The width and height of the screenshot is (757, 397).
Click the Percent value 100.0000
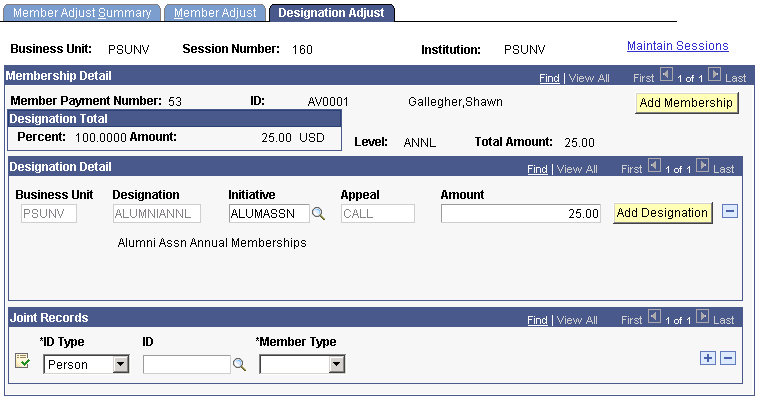point(101,138)
